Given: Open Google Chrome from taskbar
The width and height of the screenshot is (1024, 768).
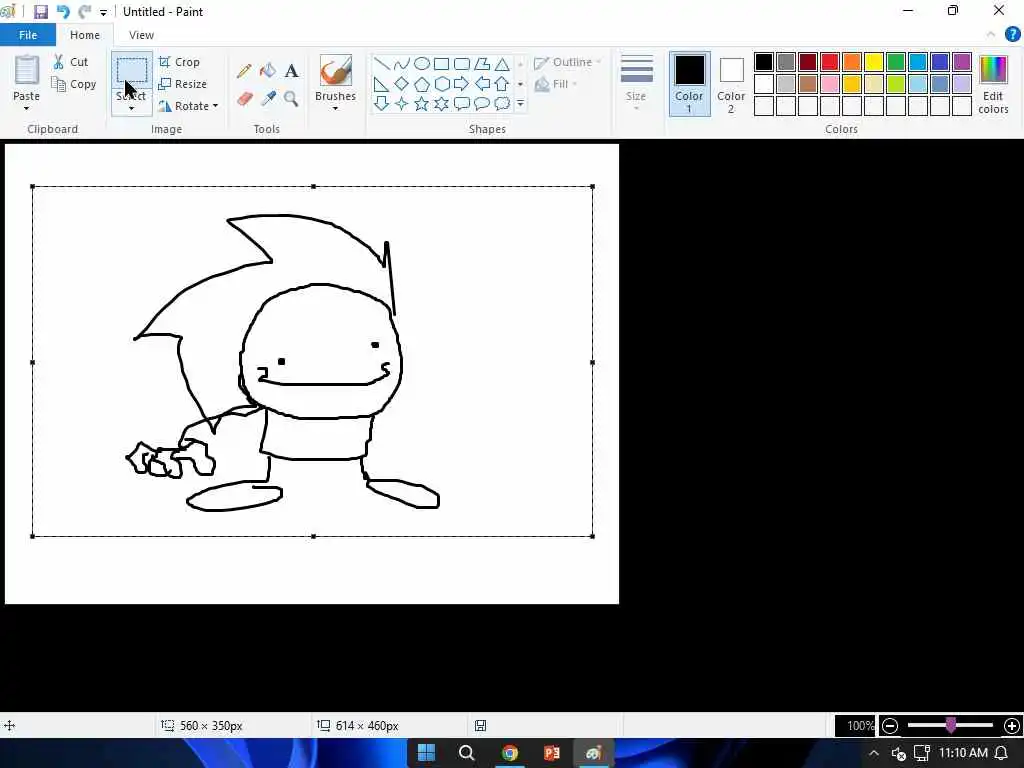Looking at the screenshot, I should [509, 753].
